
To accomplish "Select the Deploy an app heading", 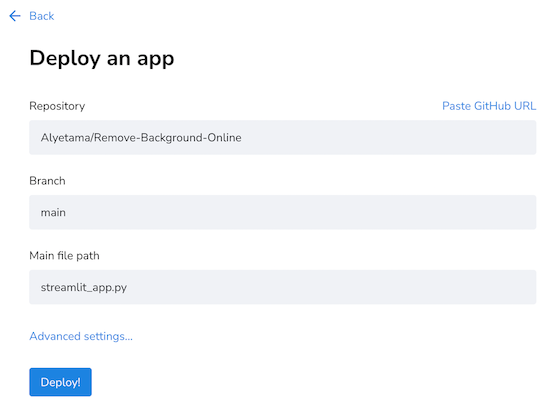I will tap(102, 59).
